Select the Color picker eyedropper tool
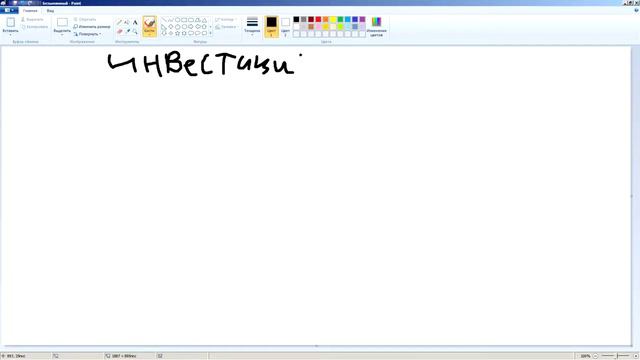640x360 pixels. [x=127, y=31]
